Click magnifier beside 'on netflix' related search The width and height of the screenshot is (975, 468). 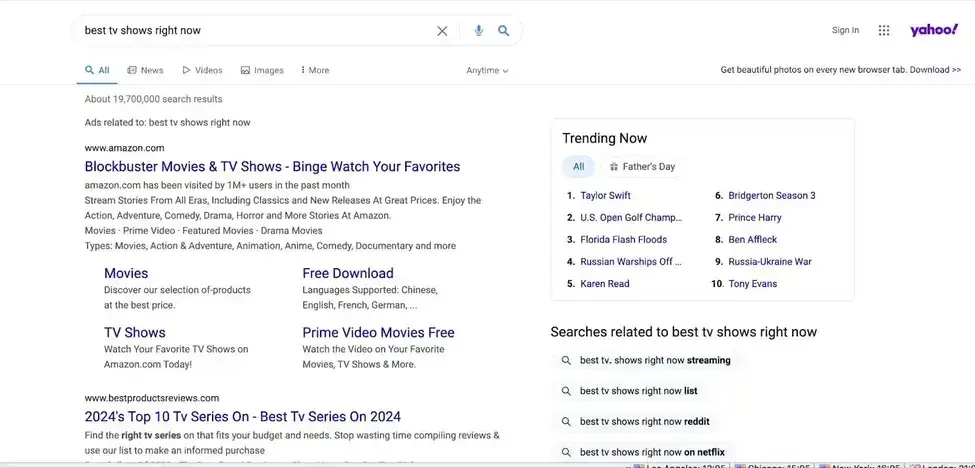point(566,452)
